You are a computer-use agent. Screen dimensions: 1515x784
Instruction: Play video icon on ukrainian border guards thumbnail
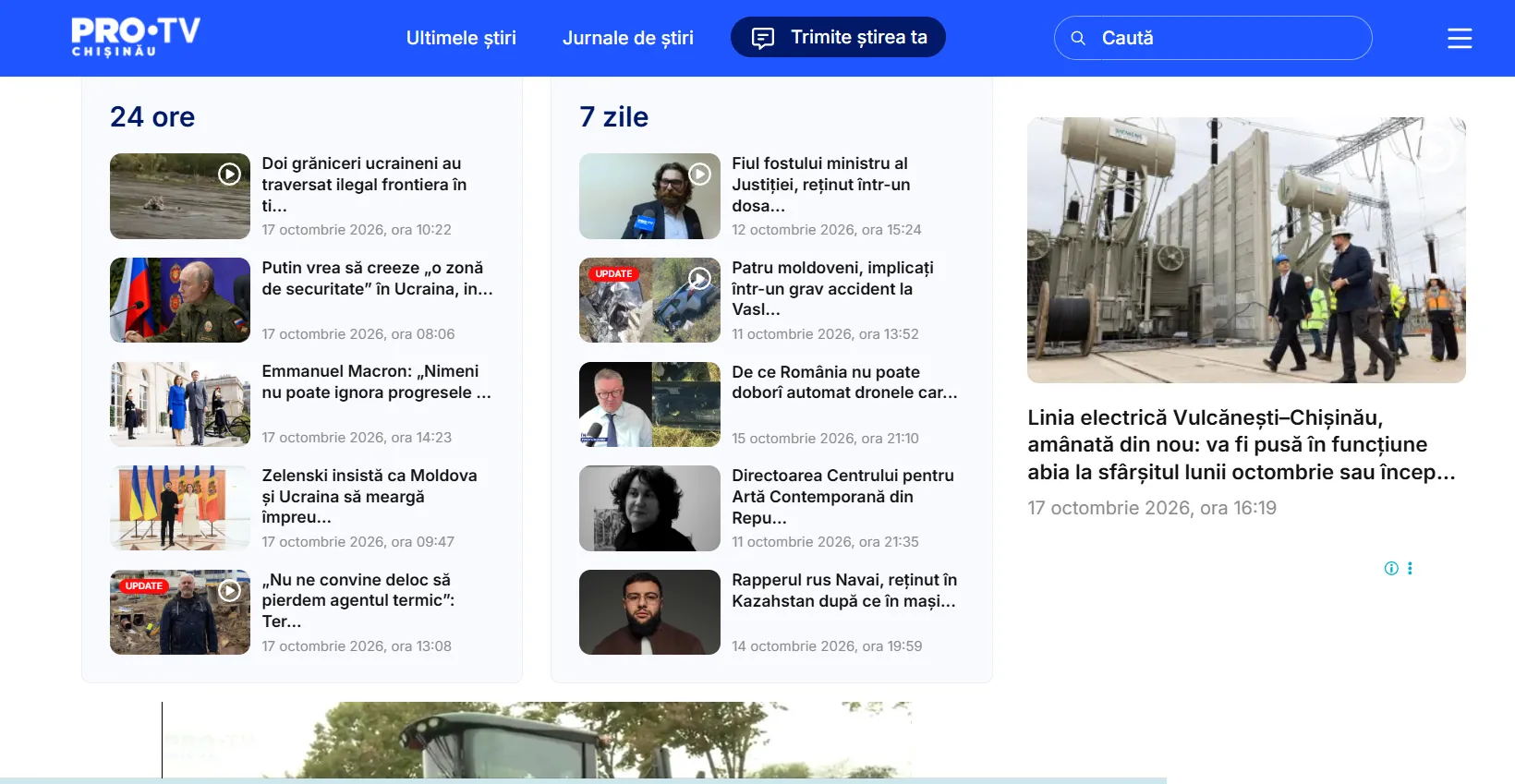pyautogui.click(x=229, y=174)
